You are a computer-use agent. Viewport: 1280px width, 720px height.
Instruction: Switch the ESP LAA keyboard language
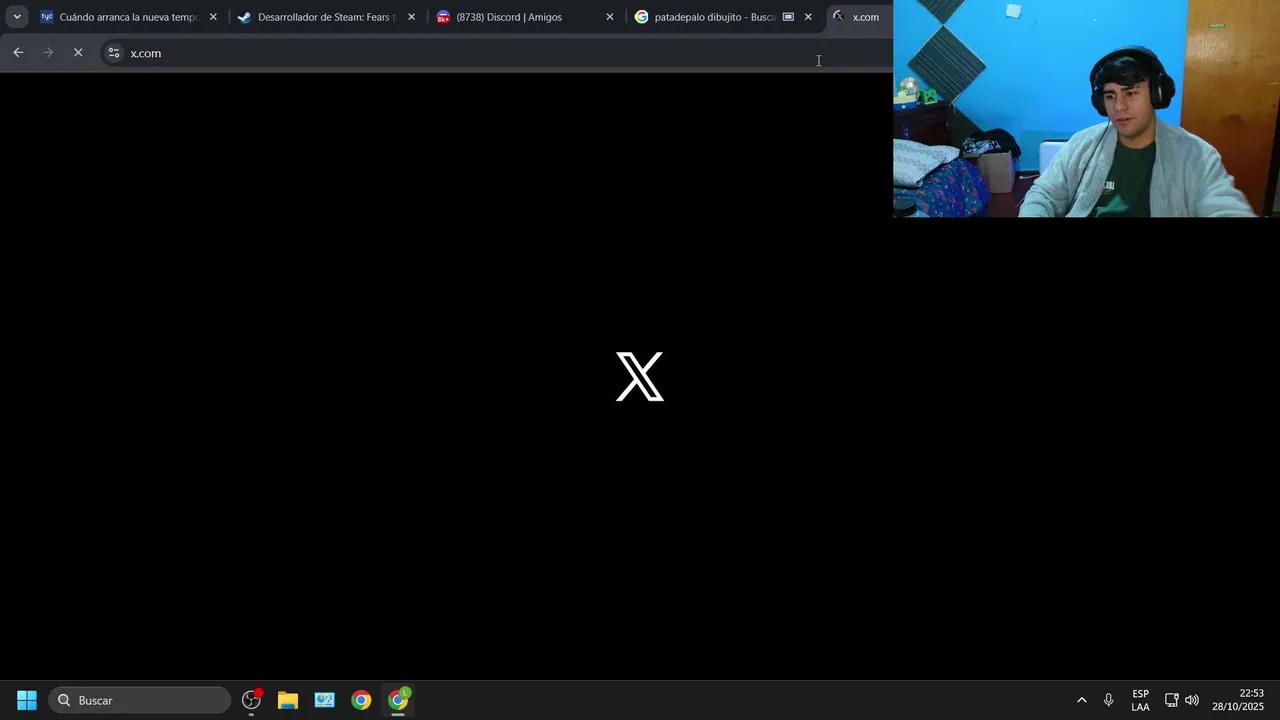(1140, 700)
